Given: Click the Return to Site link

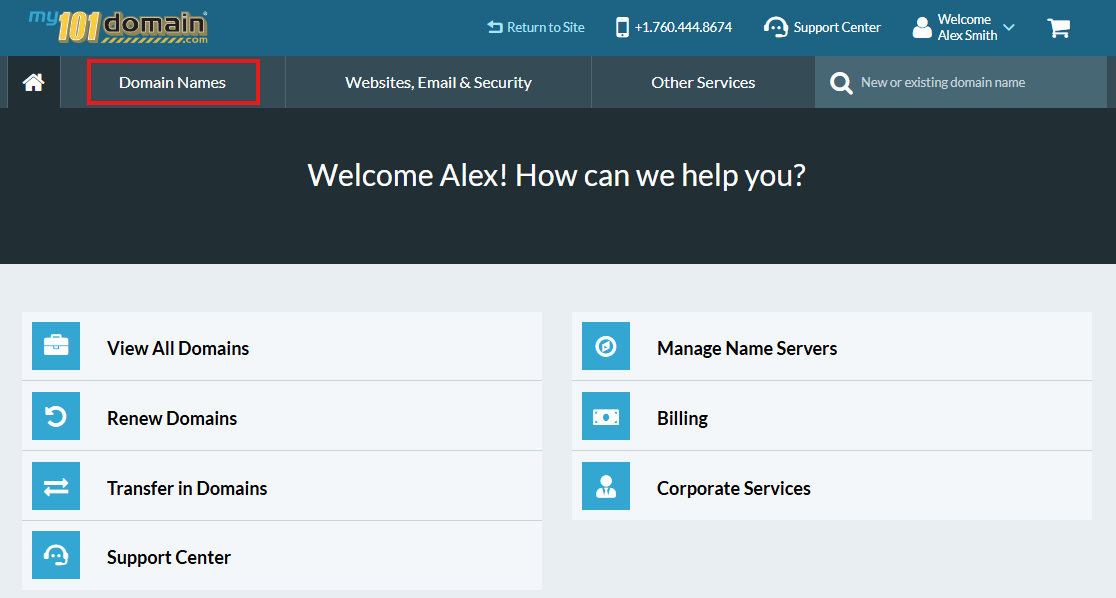Looking at the screenshot, I should tap(535, 27).
